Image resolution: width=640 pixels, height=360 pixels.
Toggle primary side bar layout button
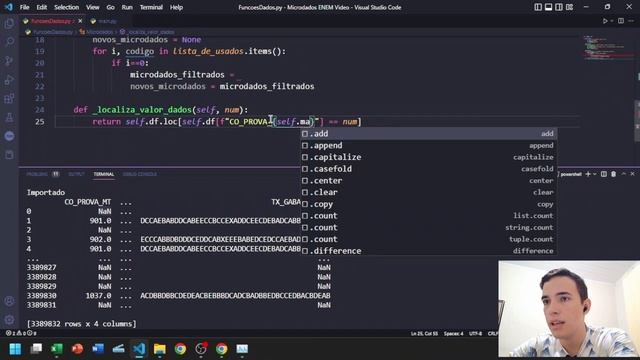538,7
